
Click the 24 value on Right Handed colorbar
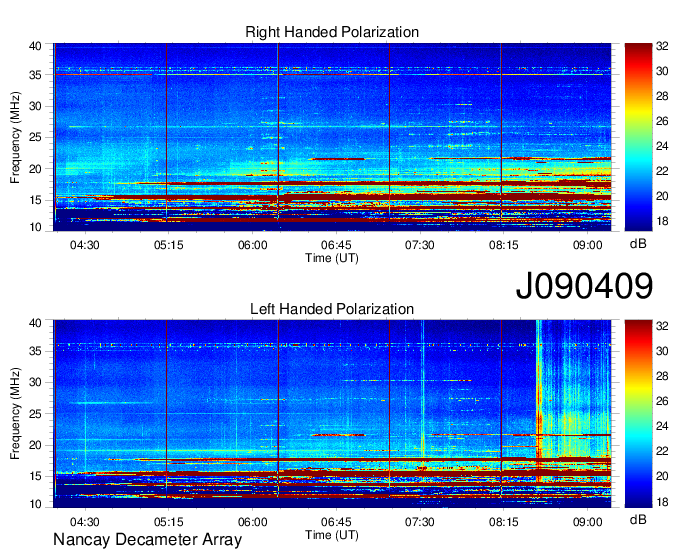pos(662,147)
